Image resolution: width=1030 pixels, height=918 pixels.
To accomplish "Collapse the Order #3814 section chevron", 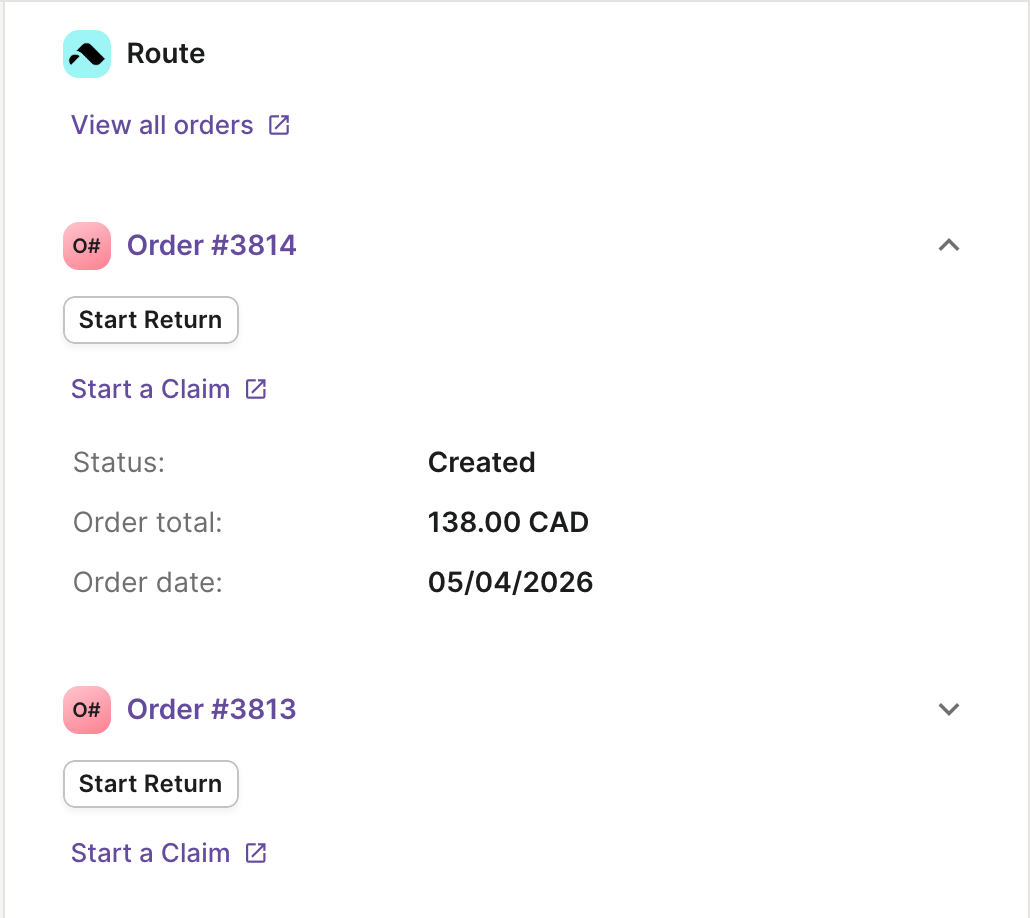I will click(x=949, y=245).
